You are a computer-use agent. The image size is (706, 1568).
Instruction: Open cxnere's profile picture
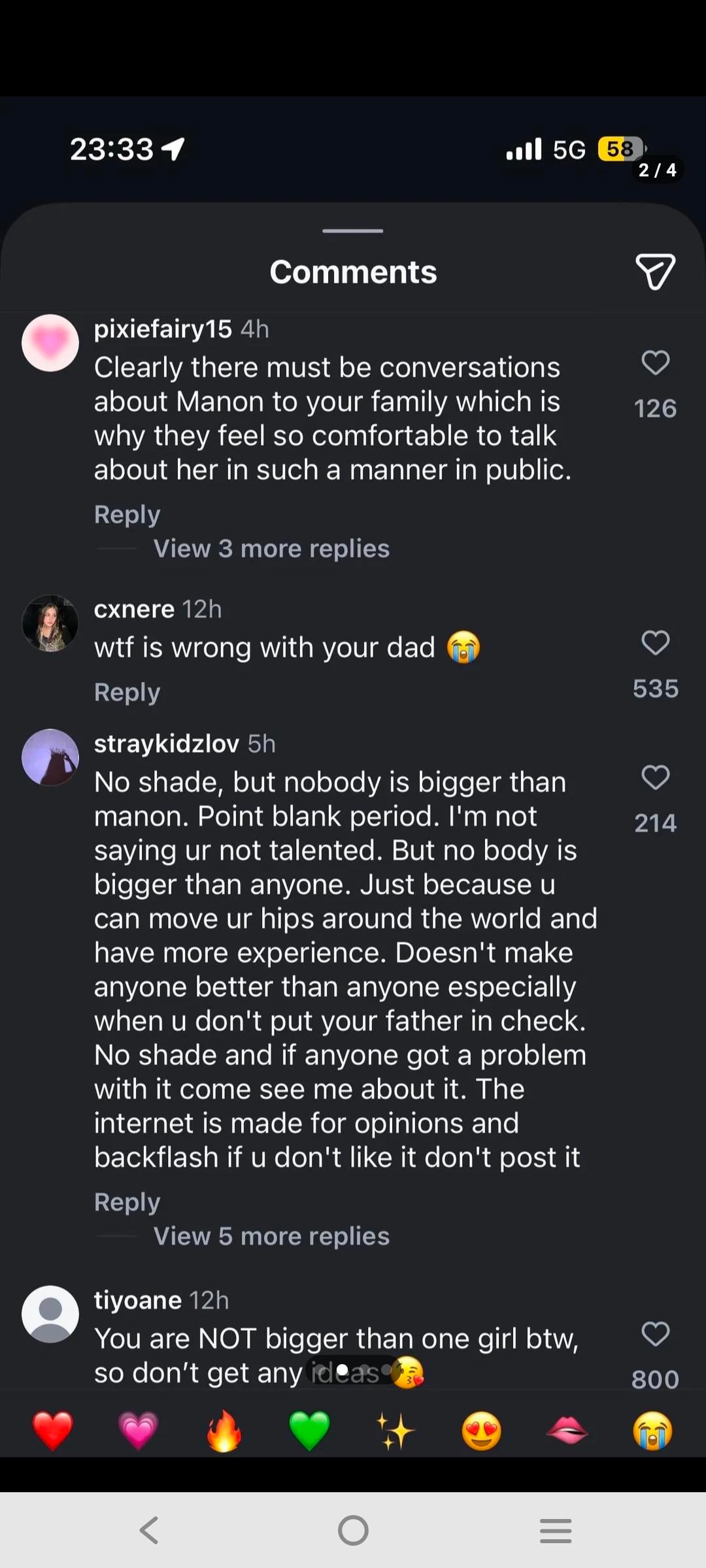pyautogui.click(x=50, y=623)
